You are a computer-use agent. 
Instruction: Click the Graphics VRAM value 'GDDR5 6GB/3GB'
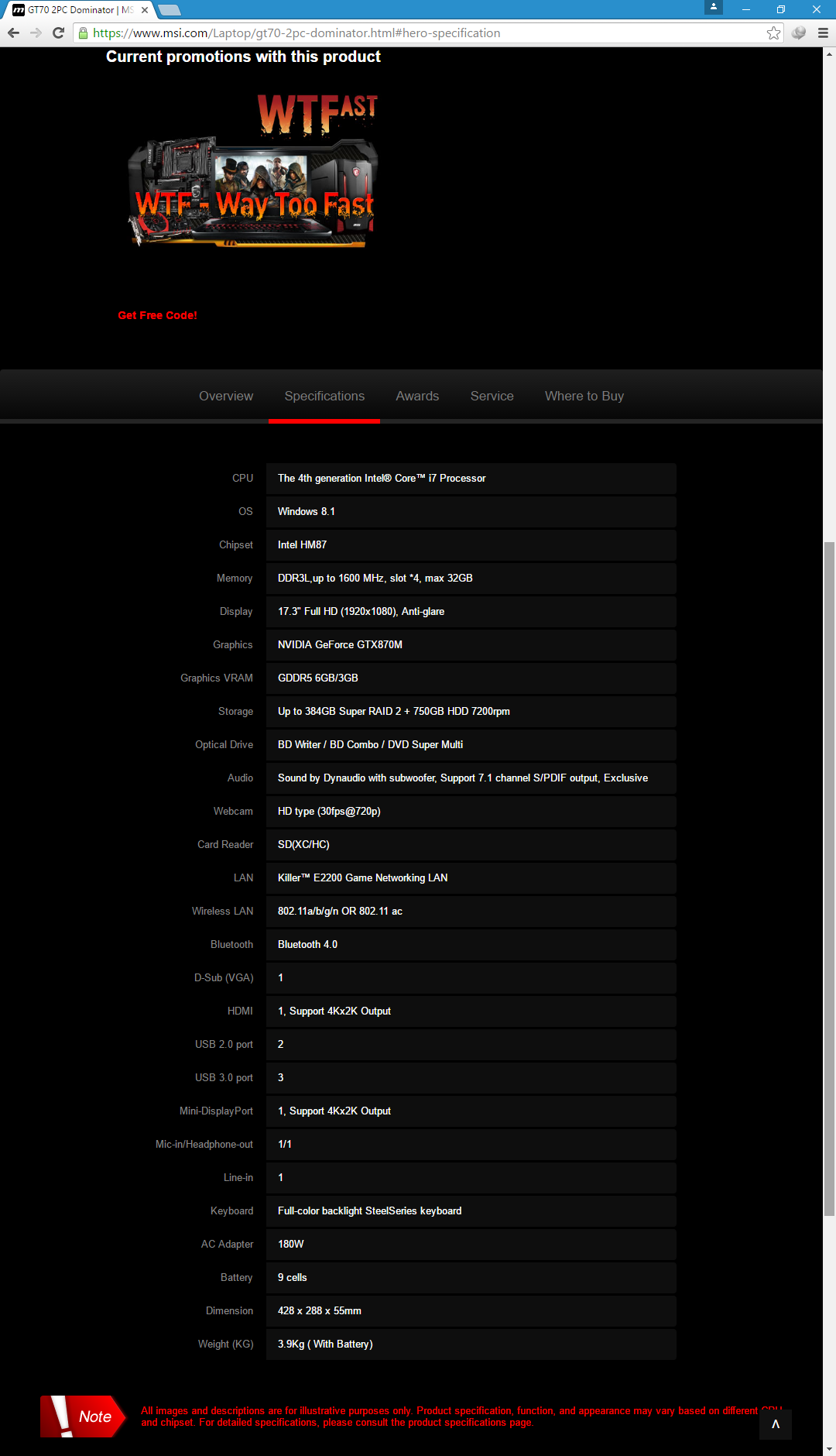tap(318, 678)
